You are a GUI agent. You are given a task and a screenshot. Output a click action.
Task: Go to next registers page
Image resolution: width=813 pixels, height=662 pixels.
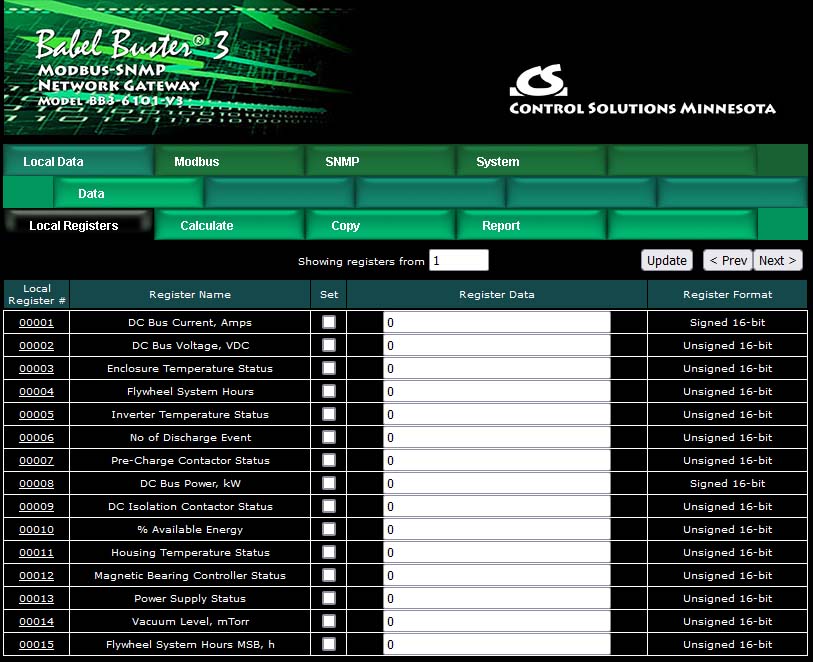tap(777, 260)
